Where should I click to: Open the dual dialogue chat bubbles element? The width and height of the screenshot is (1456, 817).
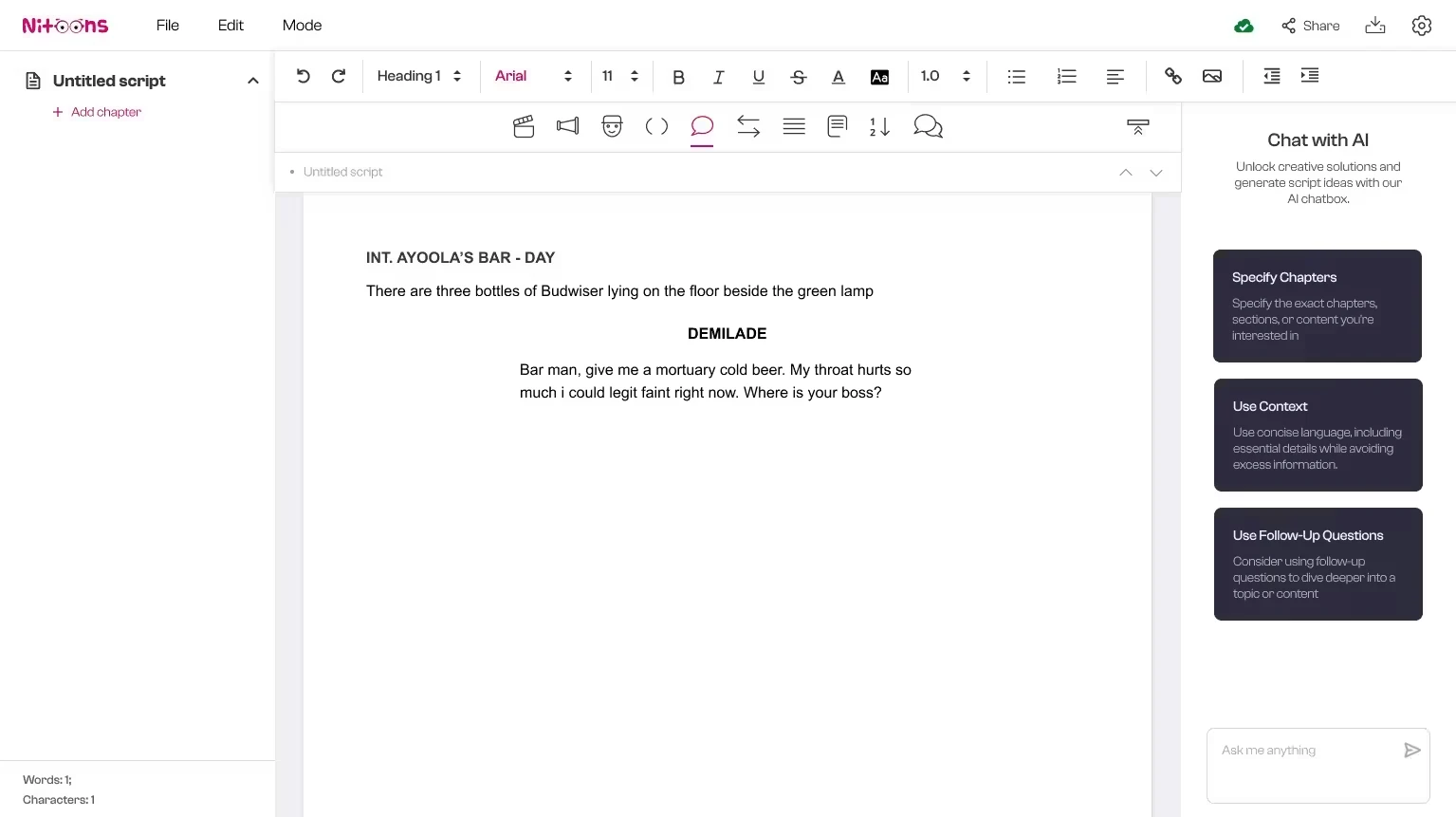(x=928, y=126)
